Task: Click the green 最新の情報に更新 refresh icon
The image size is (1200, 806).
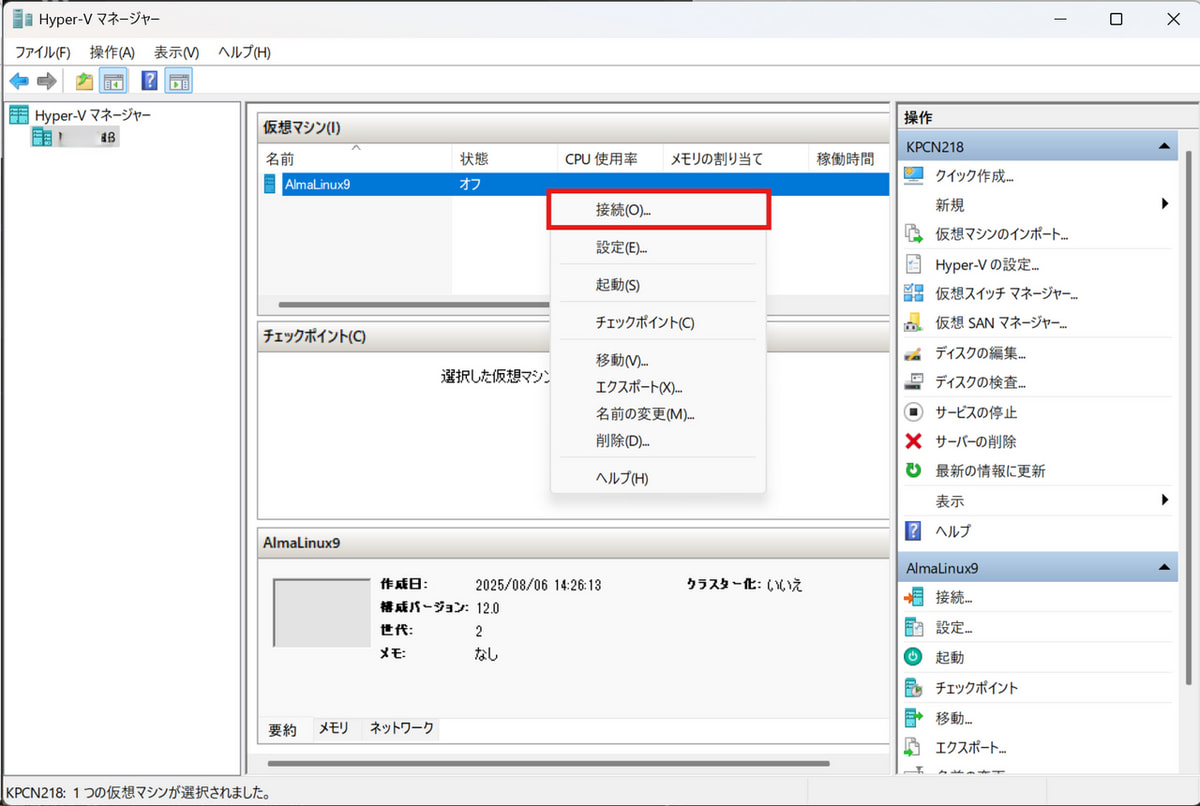Action: [913, 471]
